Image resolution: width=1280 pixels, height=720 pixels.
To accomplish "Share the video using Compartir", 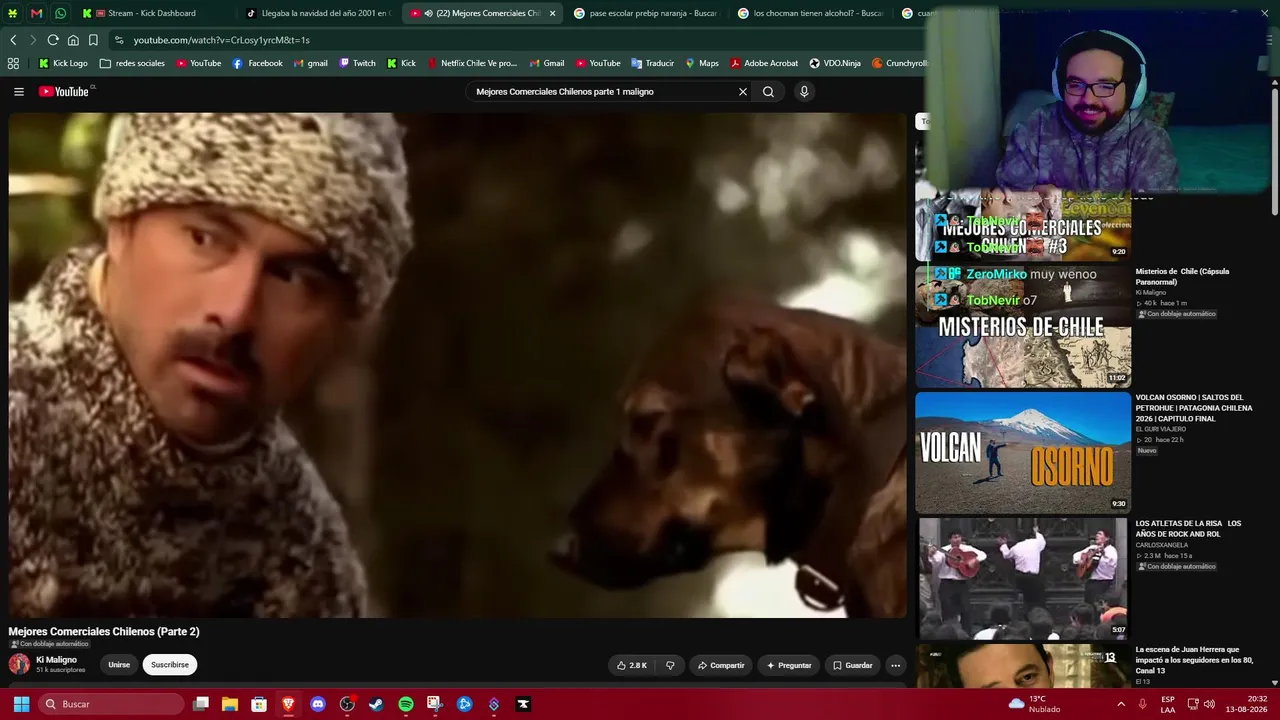I will [x=721, y=665].
